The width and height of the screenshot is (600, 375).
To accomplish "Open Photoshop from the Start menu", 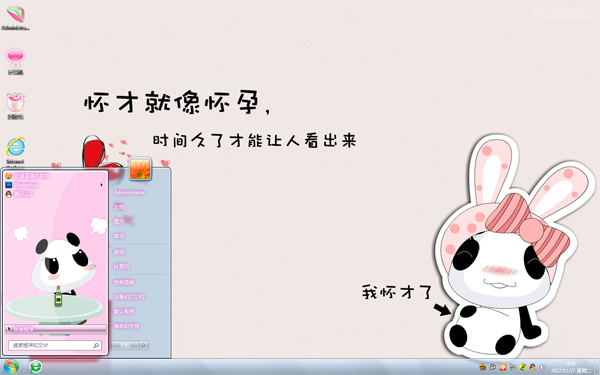I will point(27,185).
